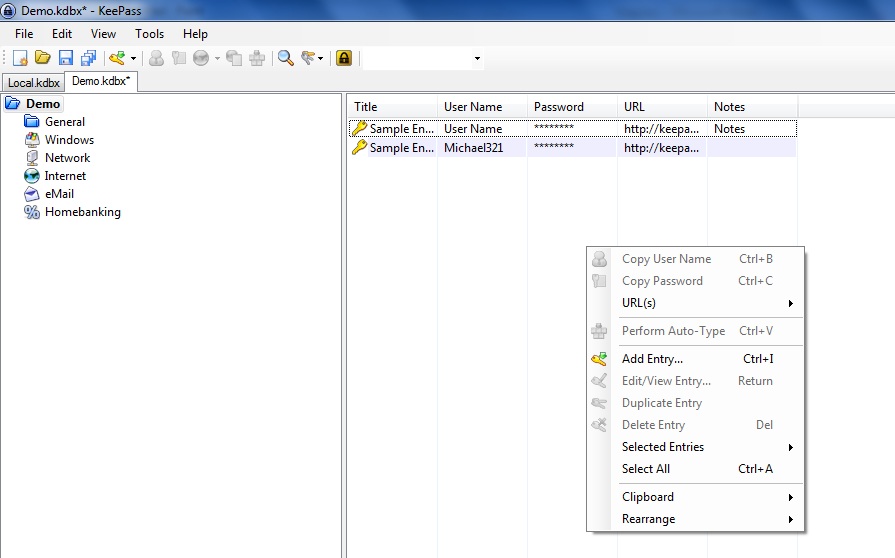
Task: Open the Add Entry toolbar dropdown arrow
Action: click(x=133, y=58)
